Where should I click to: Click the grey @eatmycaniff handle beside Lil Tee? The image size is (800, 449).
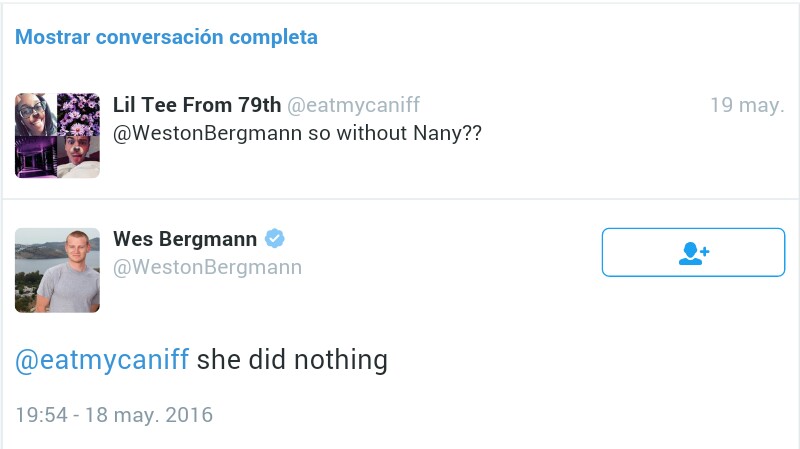354,105
